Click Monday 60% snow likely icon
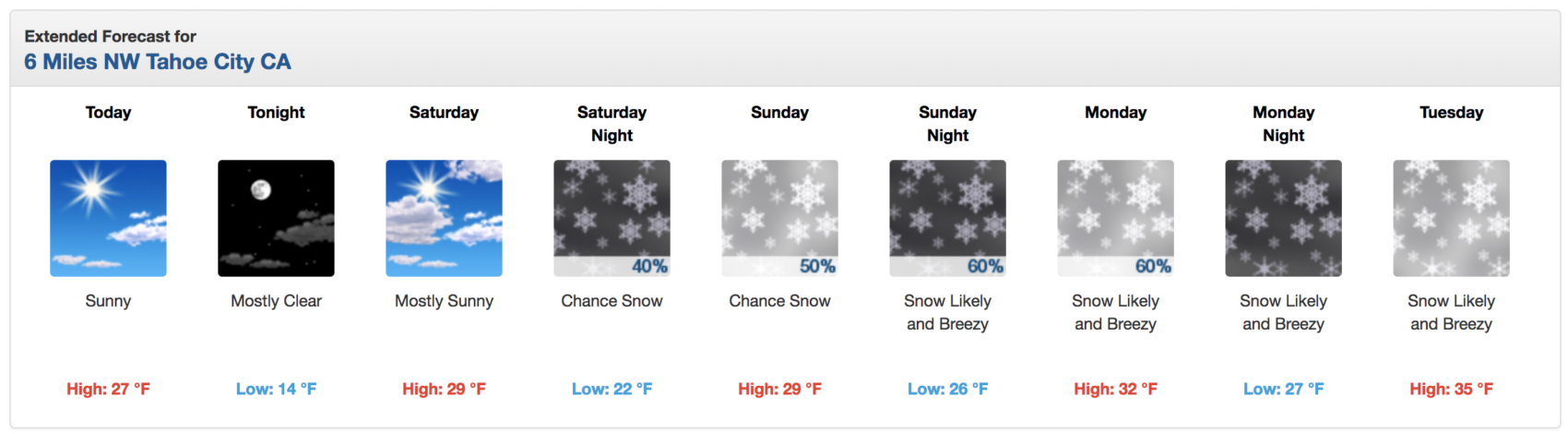 click(x=1115, y=218)
